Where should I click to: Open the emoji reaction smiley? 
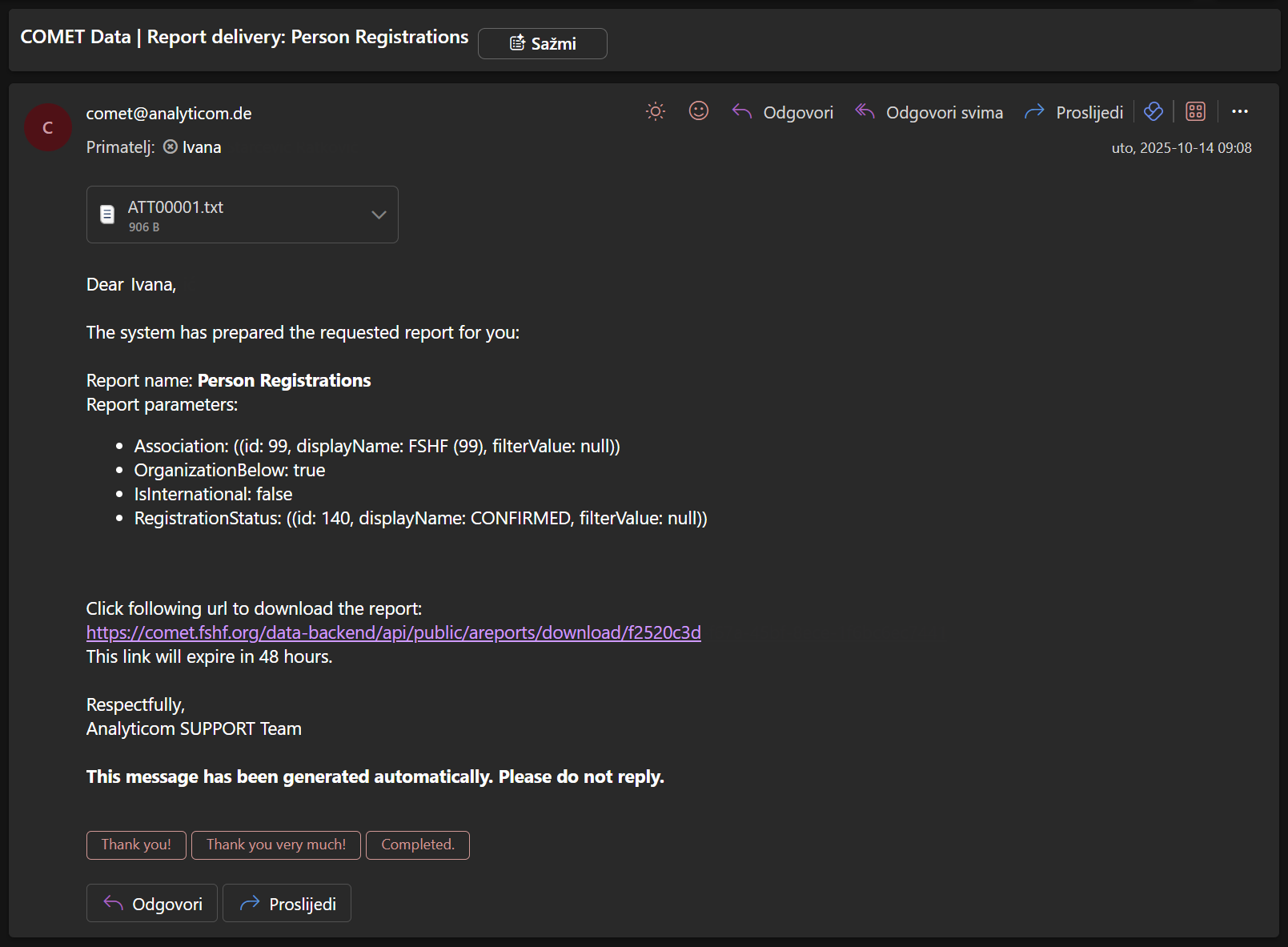(698, 111)
